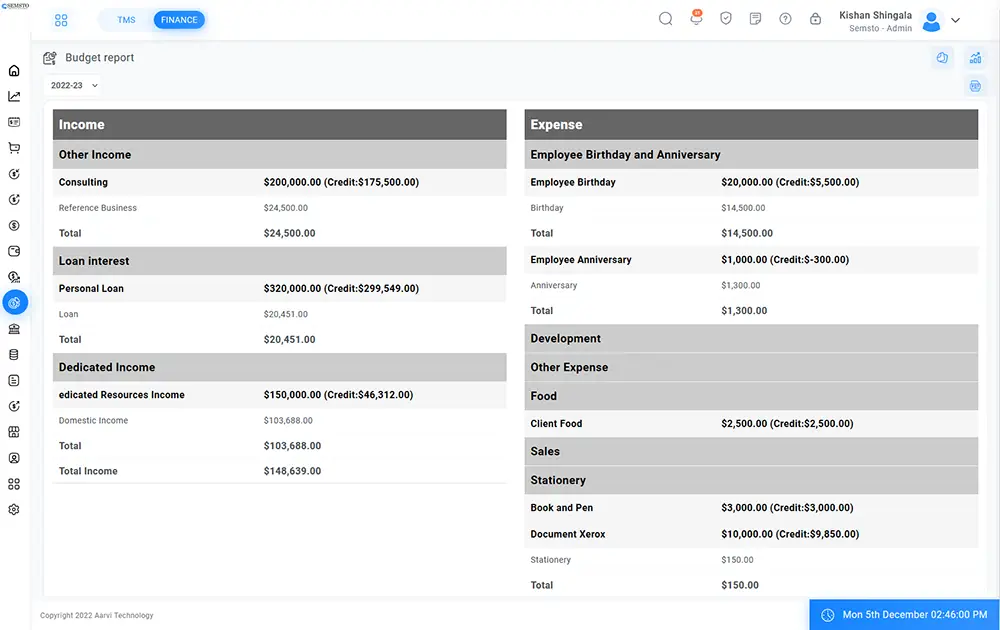Click the blue user avatar
This screenshot has height=630, width=1000.
click(x=932, y=21)
